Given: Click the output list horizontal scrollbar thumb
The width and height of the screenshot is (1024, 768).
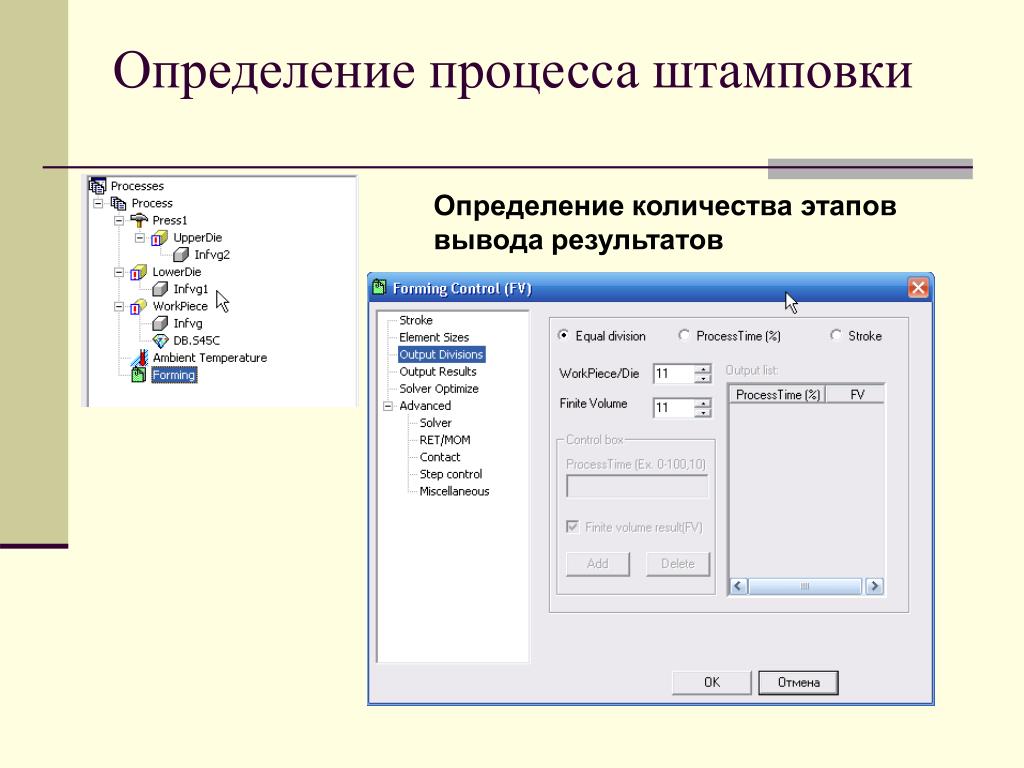Looking at the screenshot, I should click(x=805, y=586).
